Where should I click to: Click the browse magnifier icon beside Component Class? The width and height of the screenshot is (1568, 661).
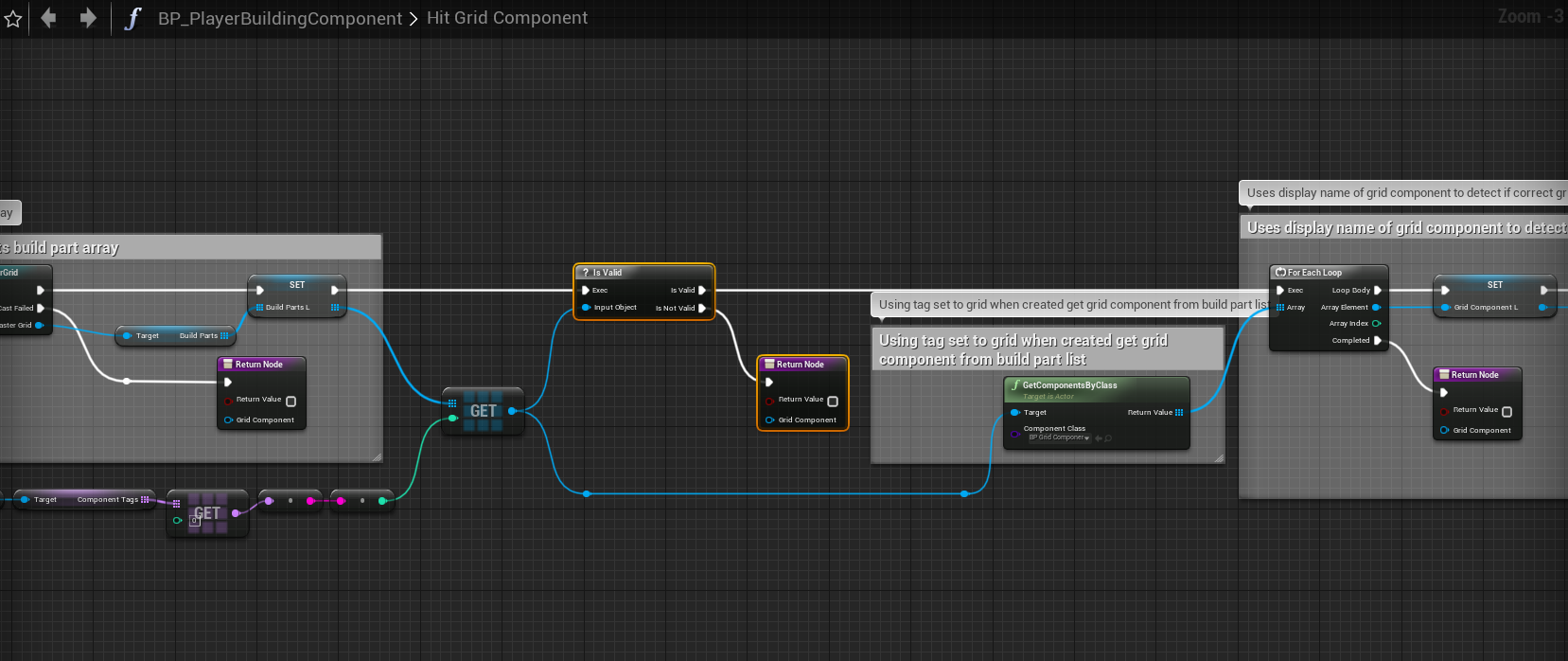(x=1108, y=438)
